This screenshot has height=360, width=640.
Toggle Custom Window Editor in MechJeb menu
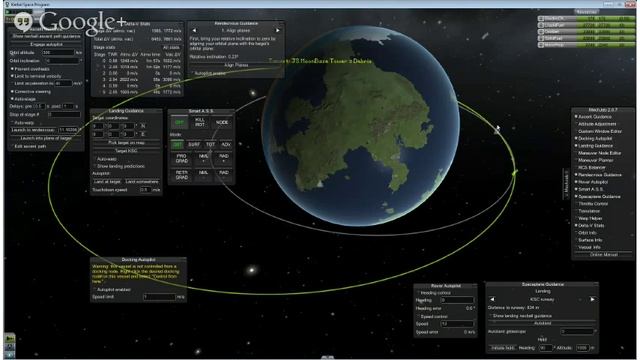pyautogui.click(x=598, y=131)
